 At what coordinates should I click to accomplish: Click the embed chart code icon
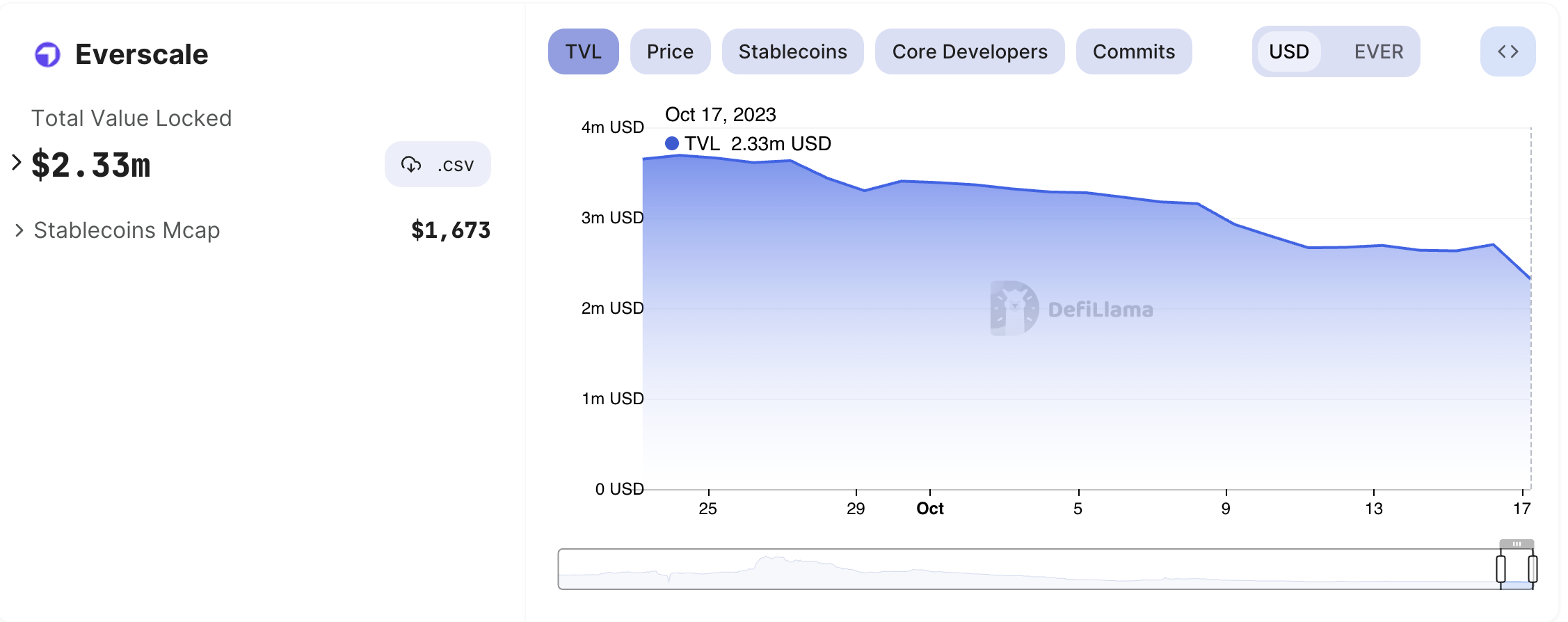coord(1507,51)
